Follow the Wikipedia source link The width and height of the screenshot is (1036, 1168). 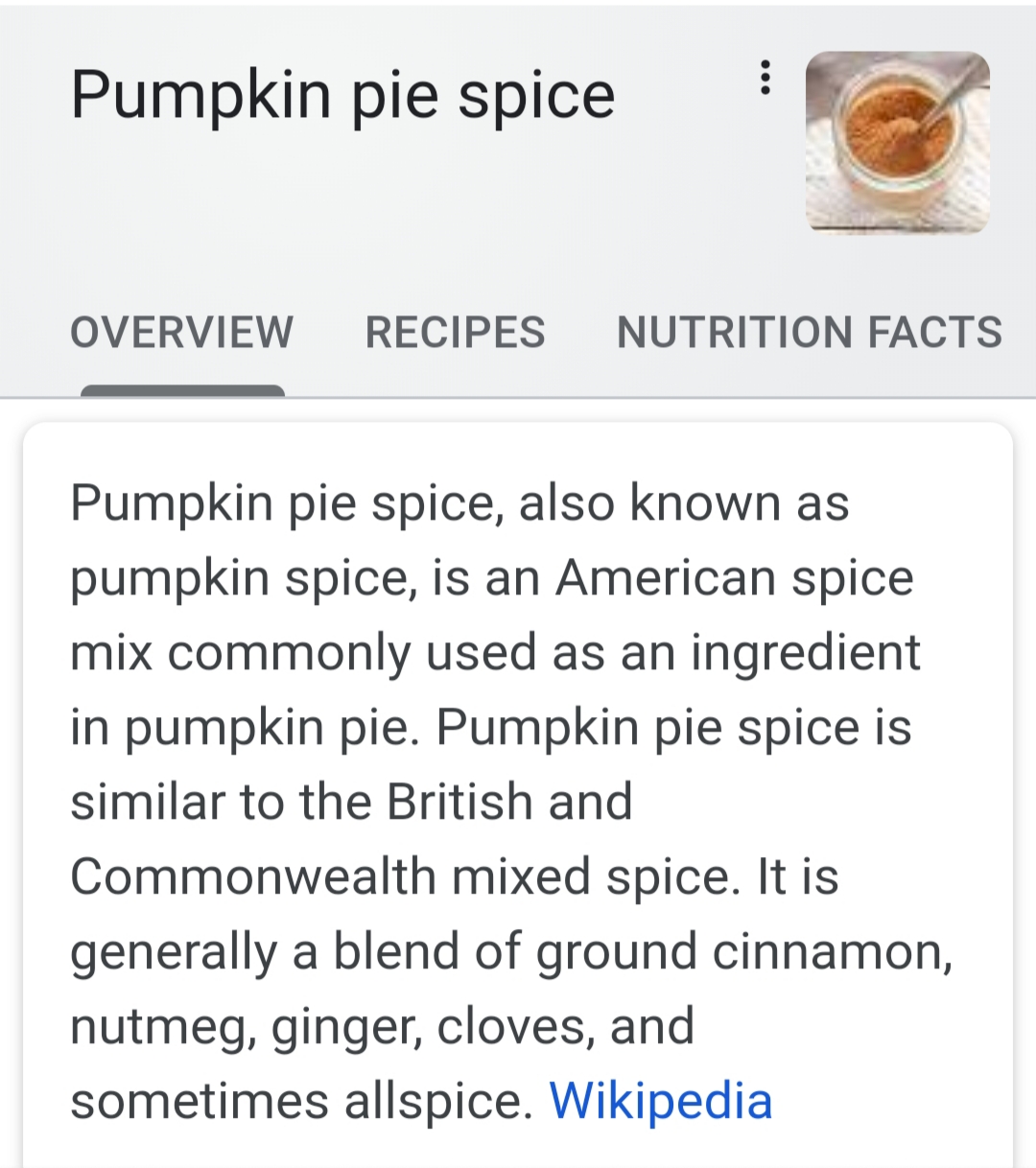tap(660, 1100)
